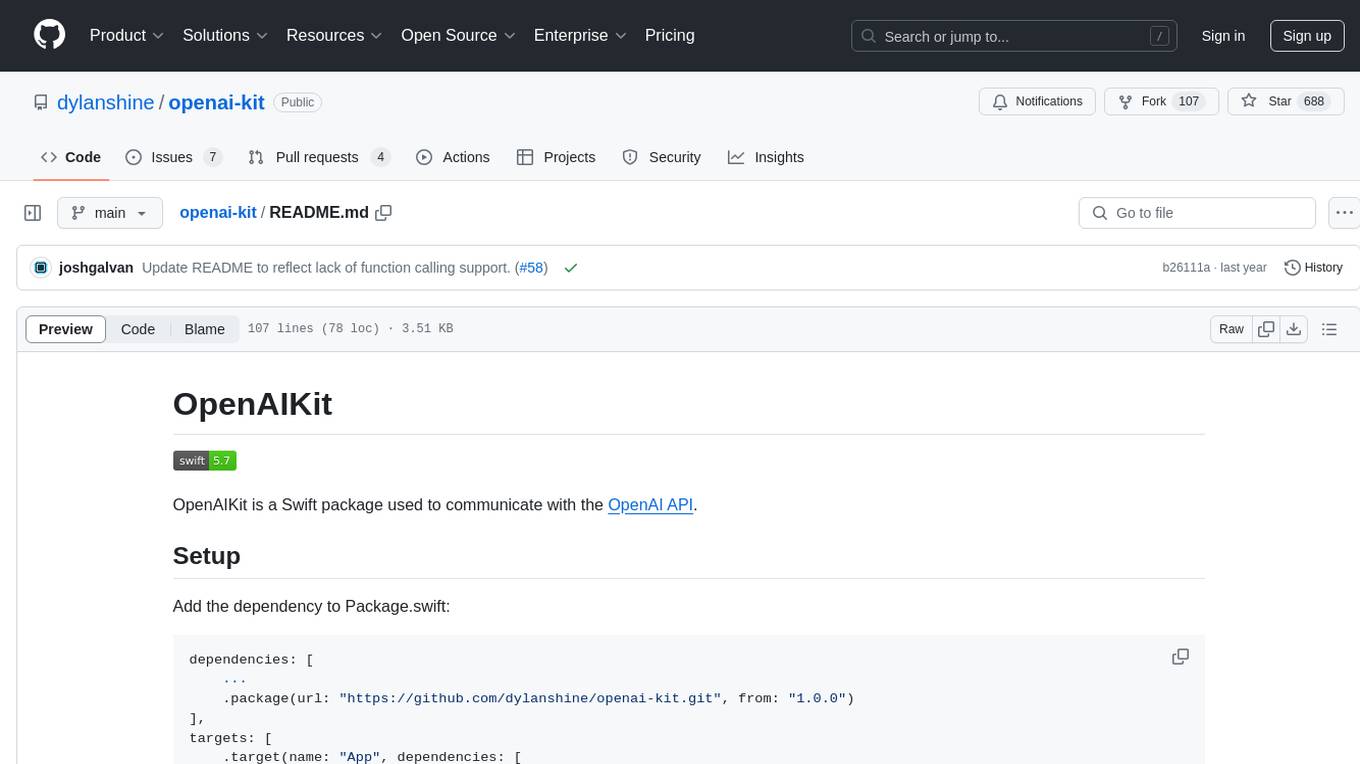Go to openai-kit root in breadcrumb
The height and width of the screenshot is (764, 1360).
218,212
